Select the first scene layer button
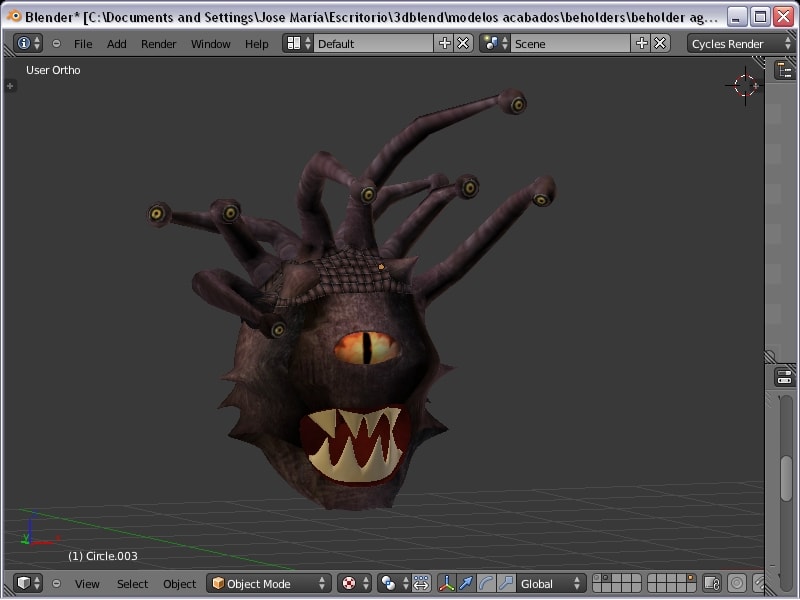The width and height of the screenshot is (800, 600). (x=597, y=578)
